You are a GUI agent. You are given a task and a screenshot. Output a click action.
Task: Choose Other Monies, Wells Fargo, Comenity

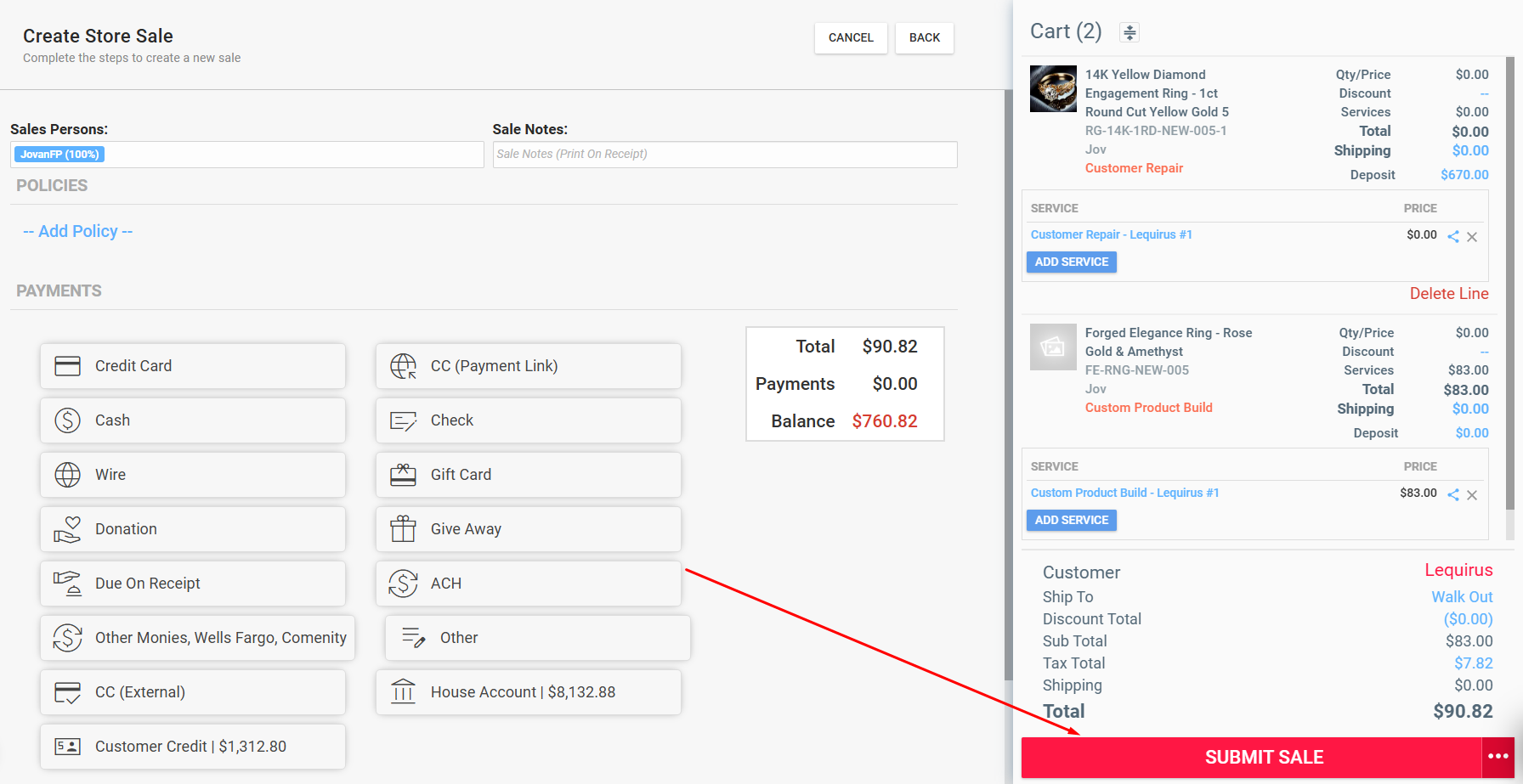click(x=197, y=638)
